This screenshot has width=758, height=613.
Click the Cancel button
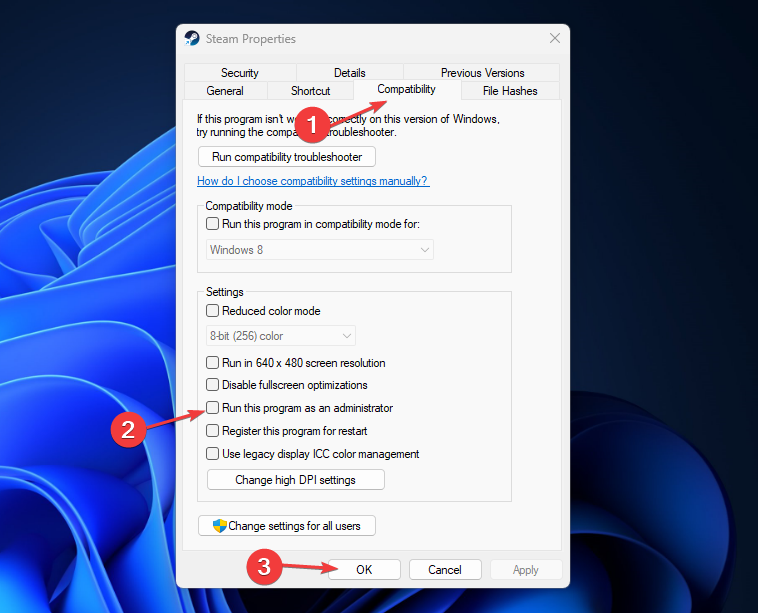pos(445,569)
